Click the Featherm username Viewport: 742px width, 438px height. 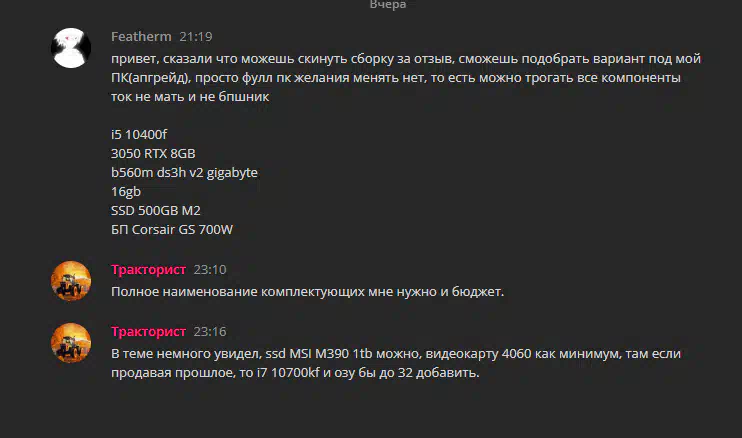point(141,36)
